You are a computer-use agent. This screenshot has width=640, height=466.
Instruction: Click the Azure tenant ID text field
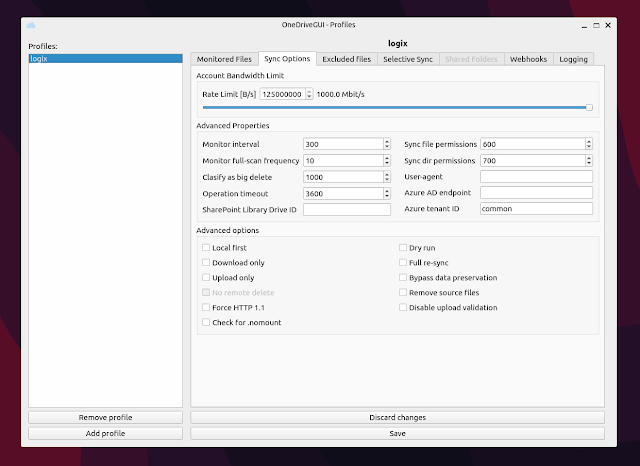(536, 210)
